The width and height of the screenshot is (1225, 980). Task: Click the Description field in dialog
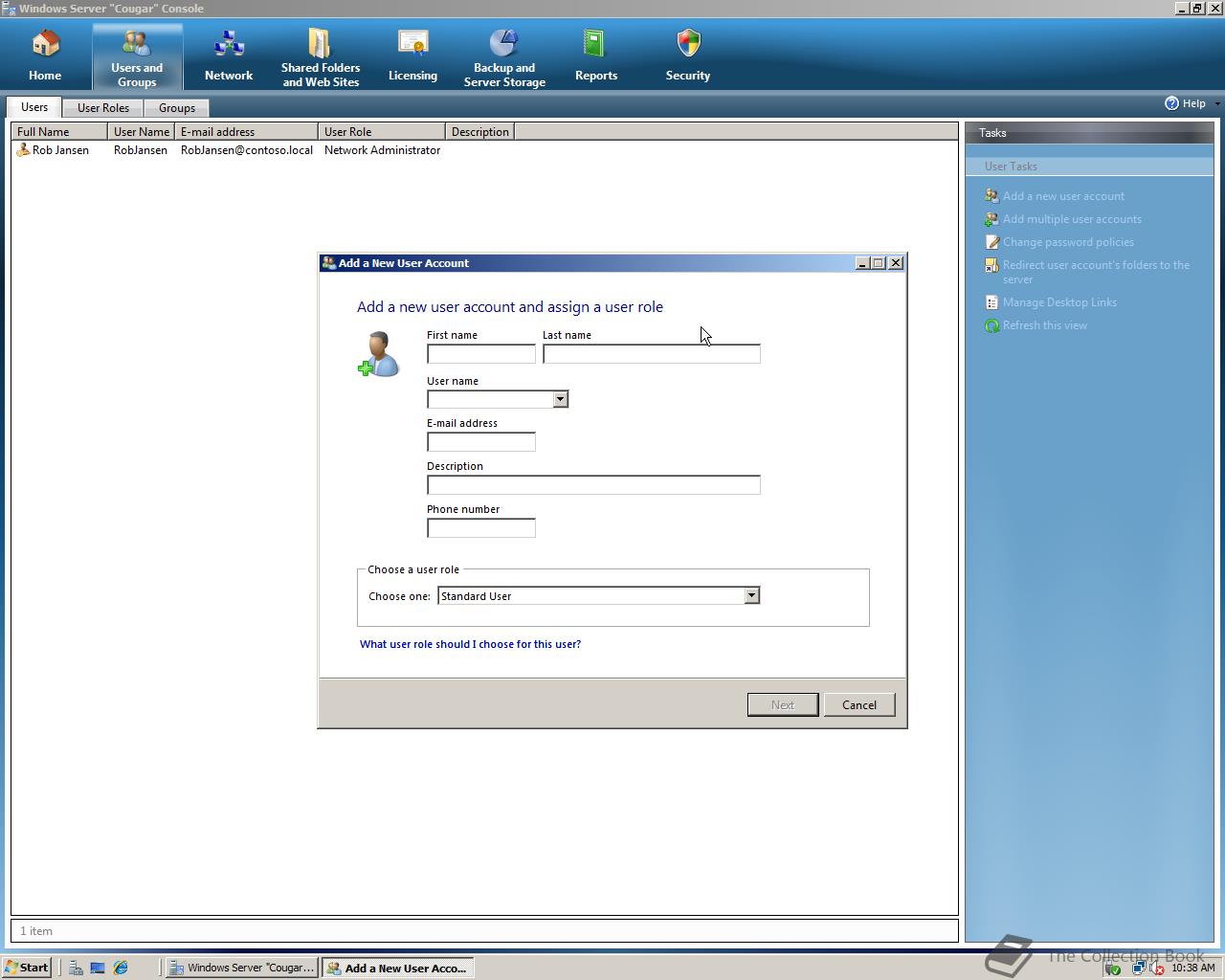coord(593,485)
